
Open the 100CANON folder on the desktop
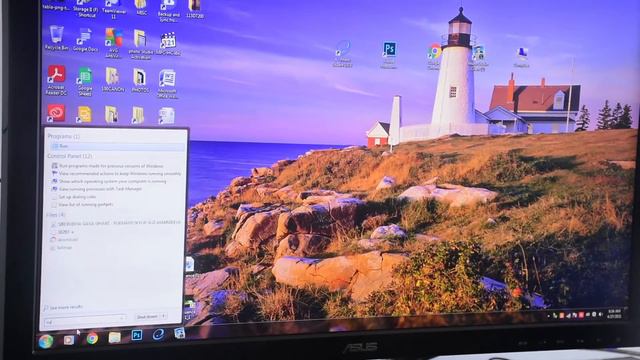[x=112, y=80]
